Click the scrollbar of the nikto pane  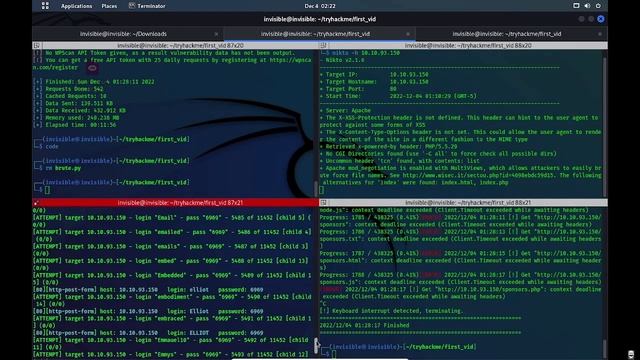click(604, 123)
